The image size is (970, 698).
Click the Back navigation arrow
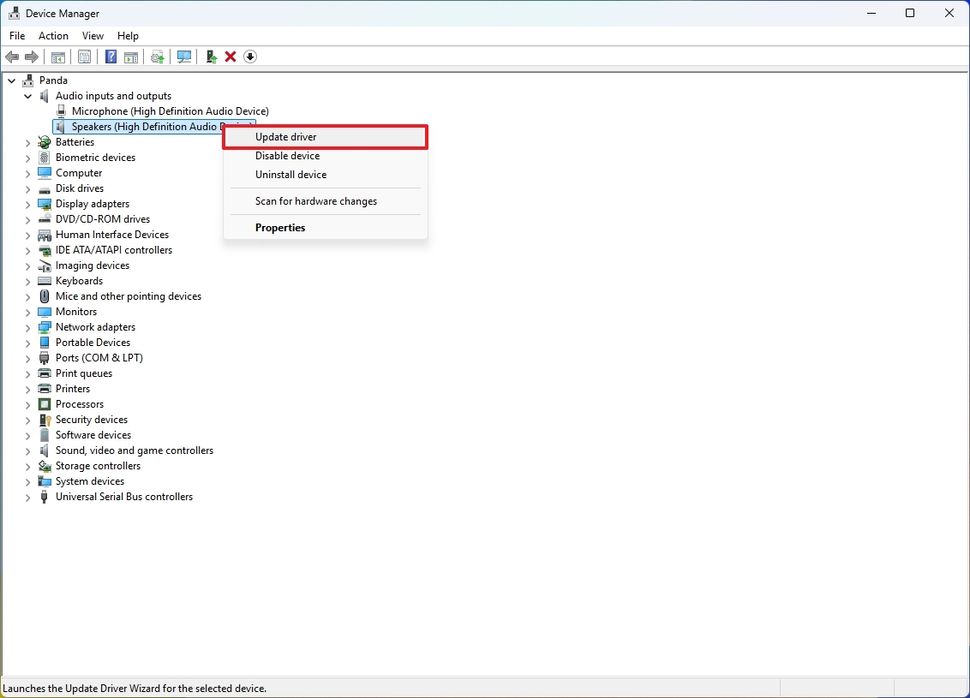click(12, 56)
